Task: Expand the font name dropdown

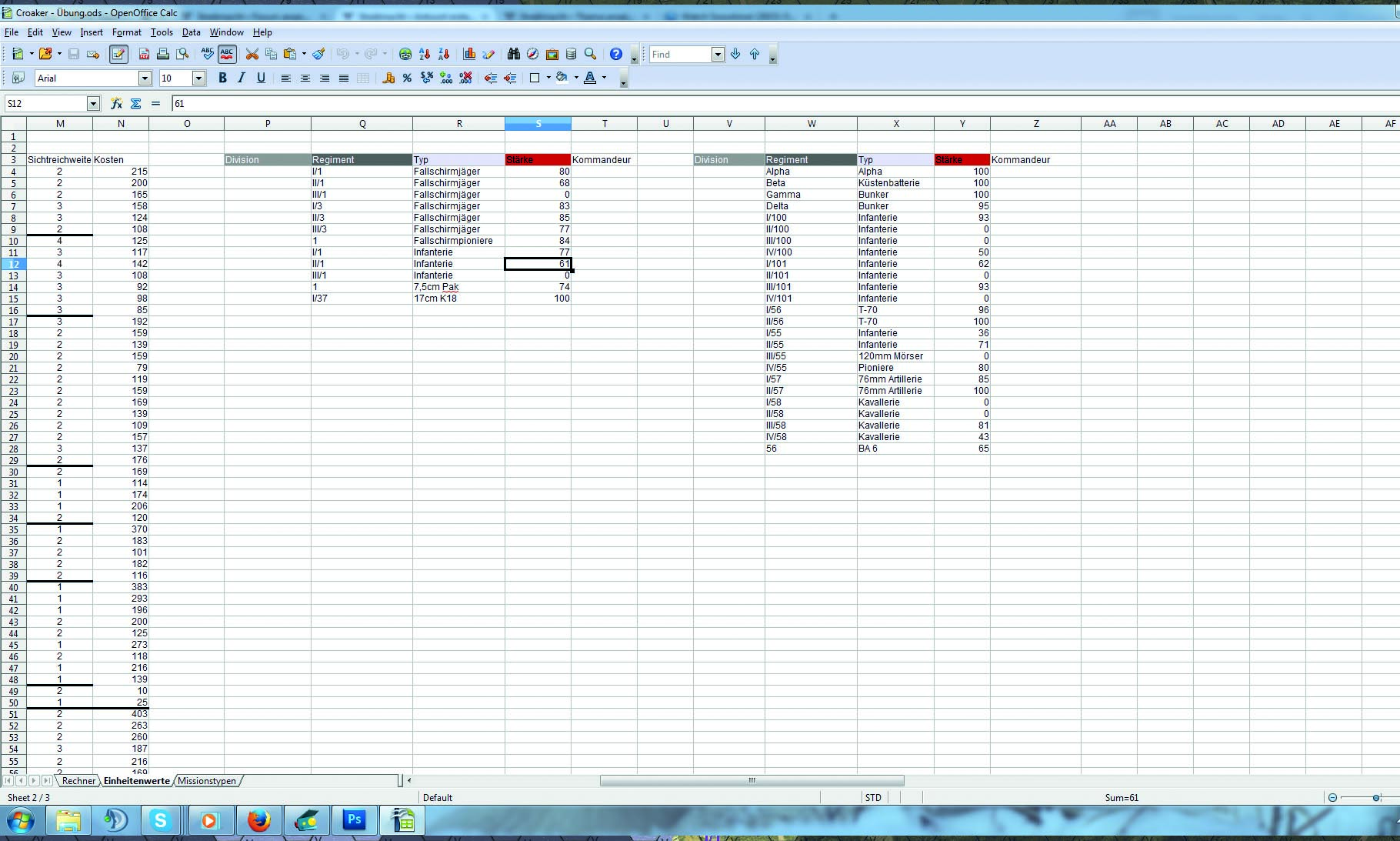Action: (145, 78)
